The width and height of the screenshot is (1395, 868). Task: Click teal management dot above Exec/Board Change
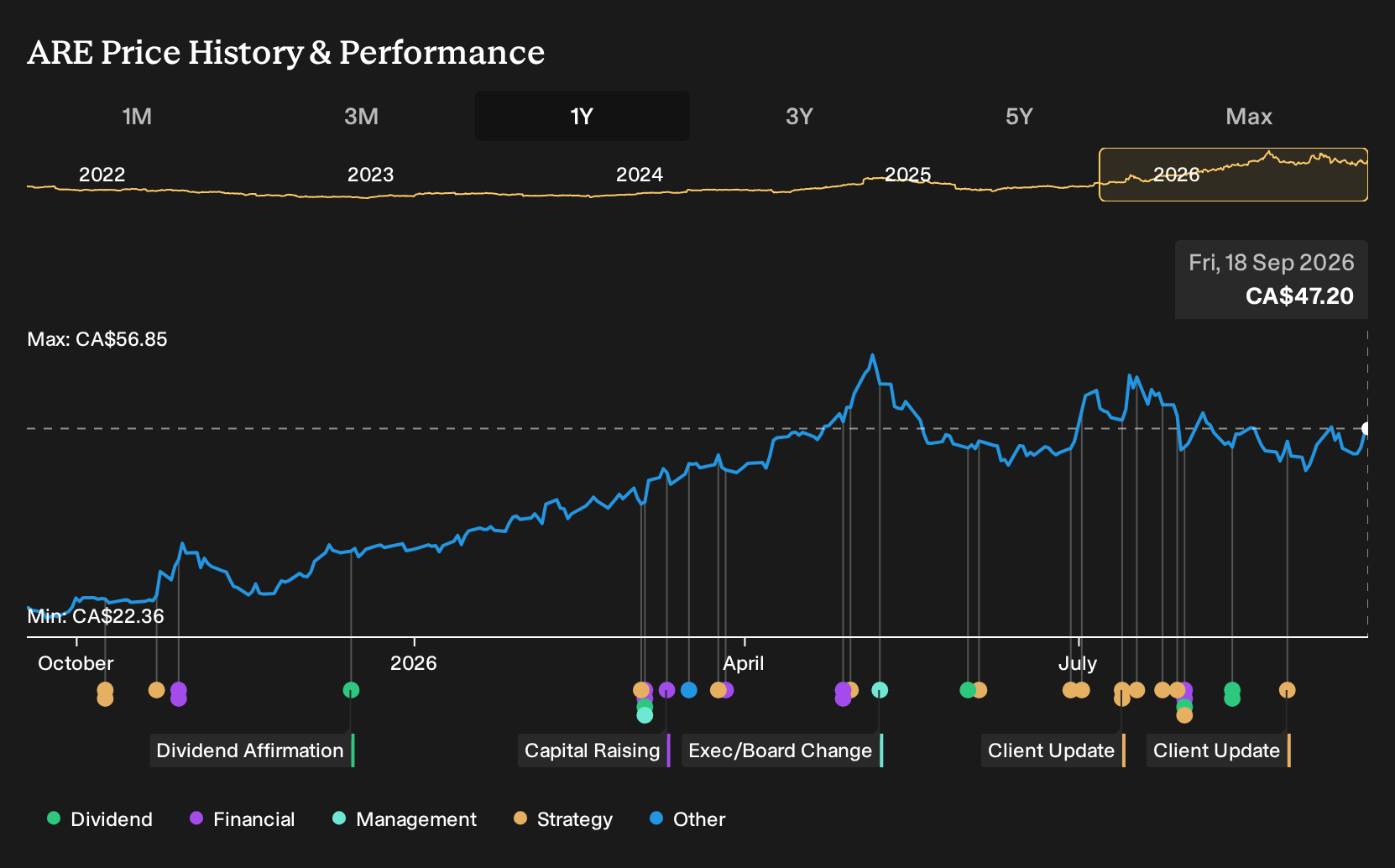(x=880, y=690)
